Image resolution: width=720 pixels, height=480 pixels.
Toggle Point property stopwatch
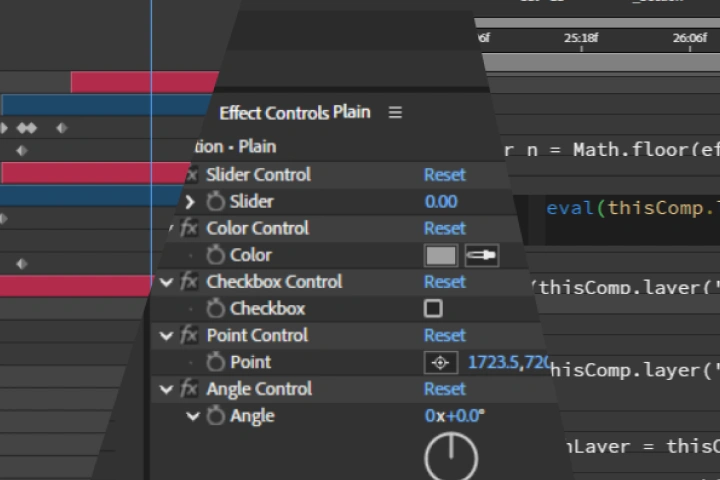[215, 362]
